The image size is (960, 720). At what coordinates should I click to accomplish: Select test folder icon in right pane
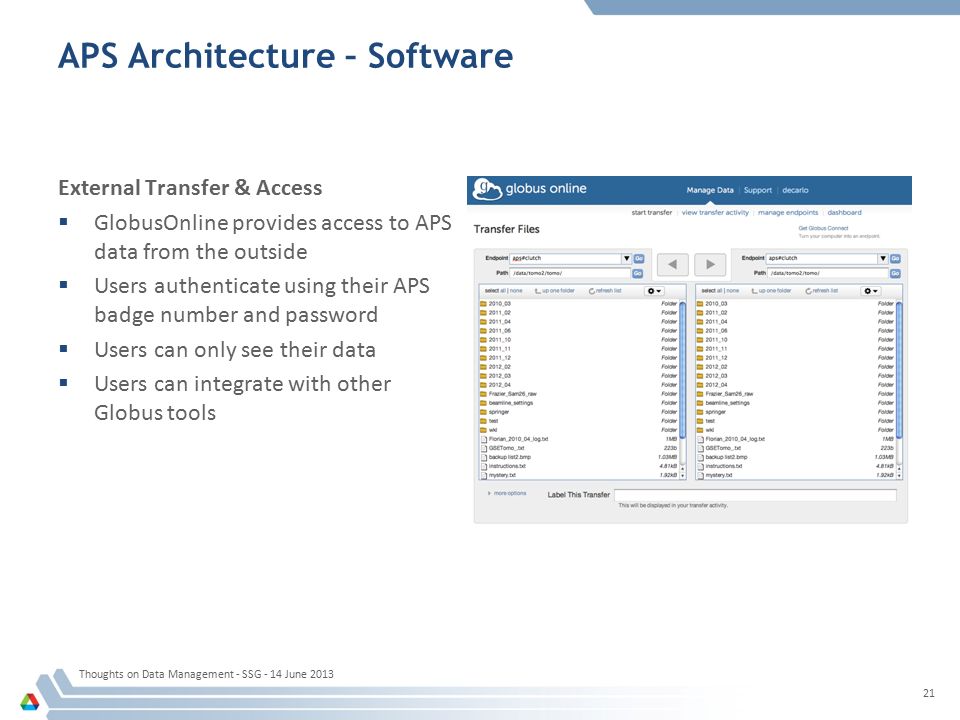point(700,421)
